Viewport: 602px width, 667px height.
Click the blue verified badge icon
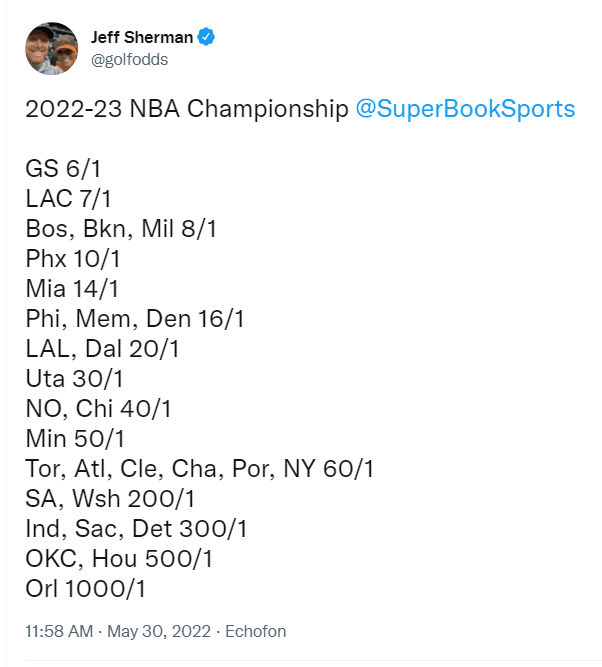pos(207,37)
